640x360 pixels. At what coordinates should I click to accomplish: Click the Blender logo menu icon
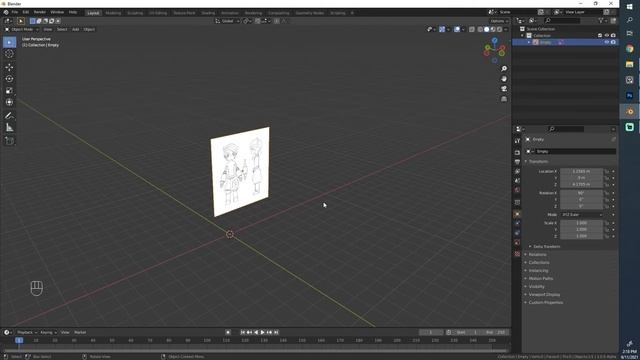tap(6, 12)
